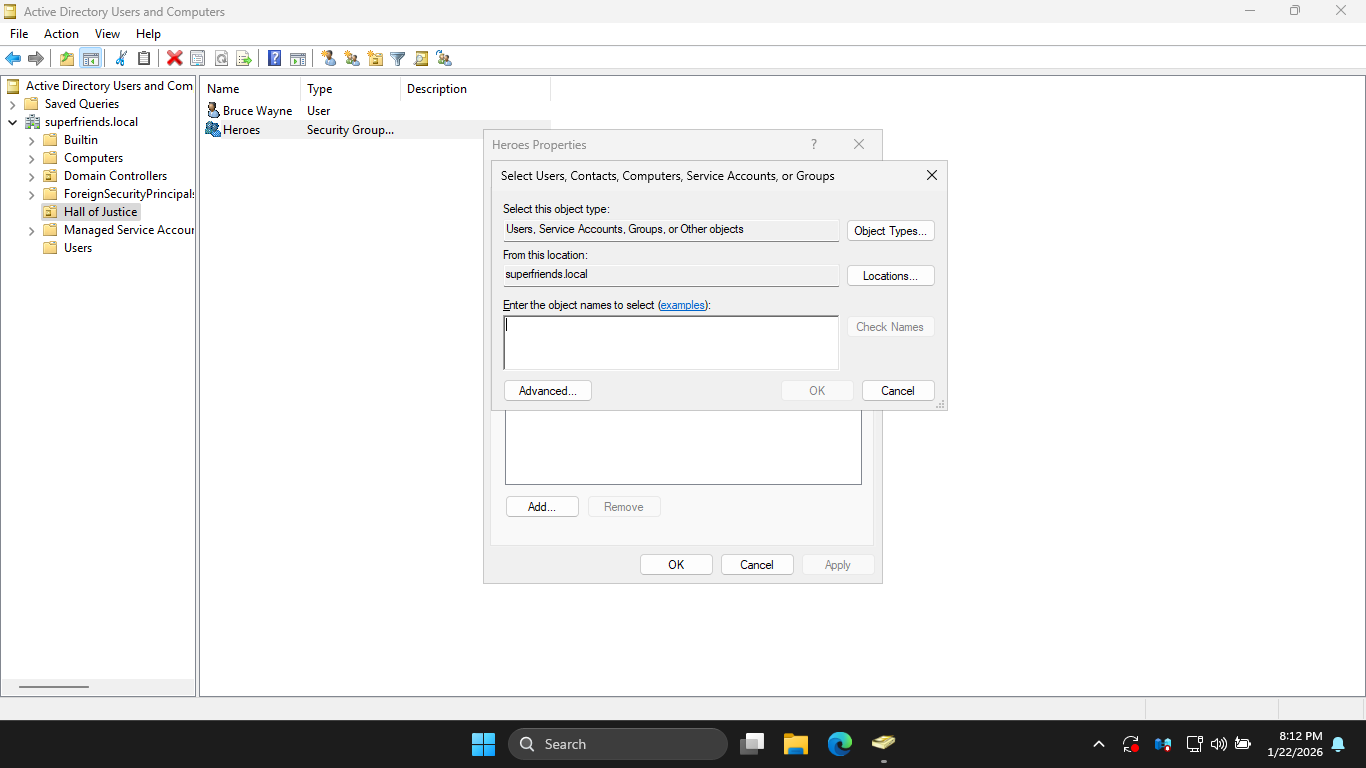Expand the Builtin tree node
This screenshot has height=768, width=1366.
(31, 141)
